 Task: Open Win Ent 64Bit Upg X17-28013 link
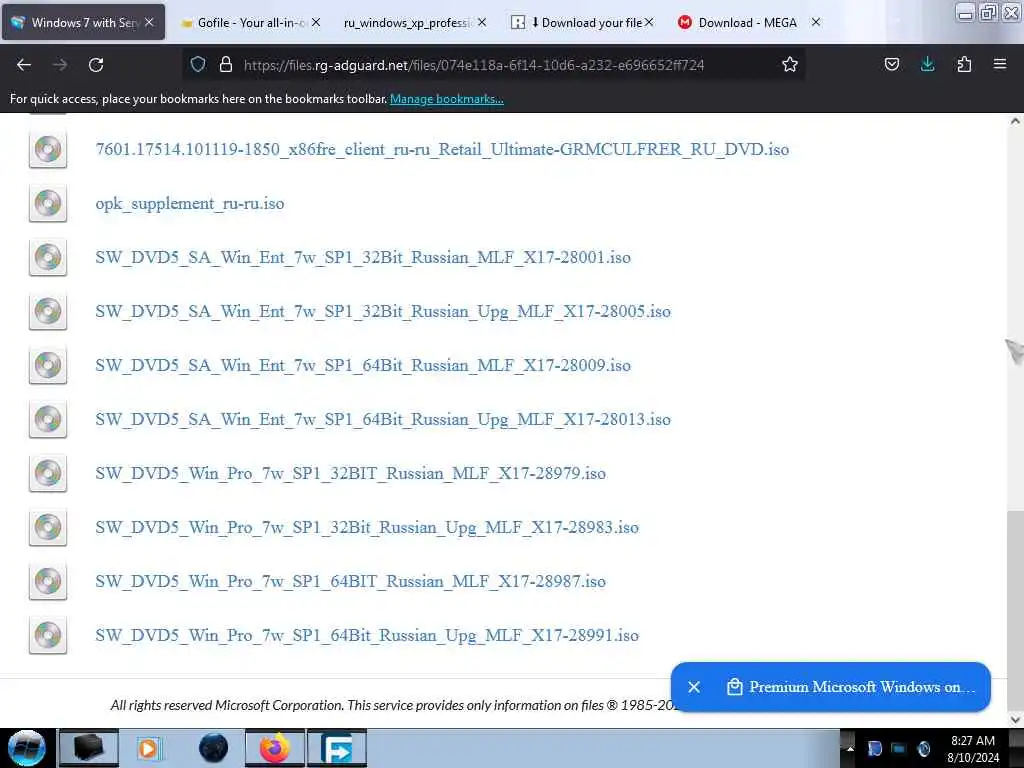[x=383, y=419]
